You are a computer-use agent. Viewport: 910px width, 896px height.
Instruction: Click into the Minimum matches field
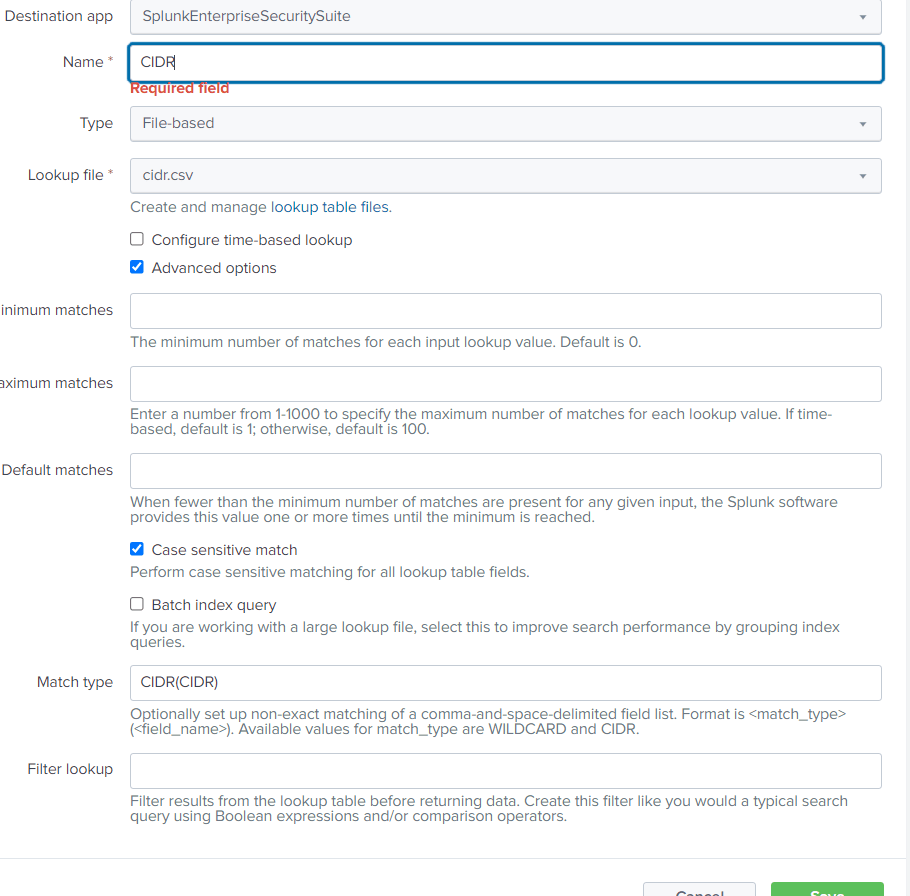505,311
